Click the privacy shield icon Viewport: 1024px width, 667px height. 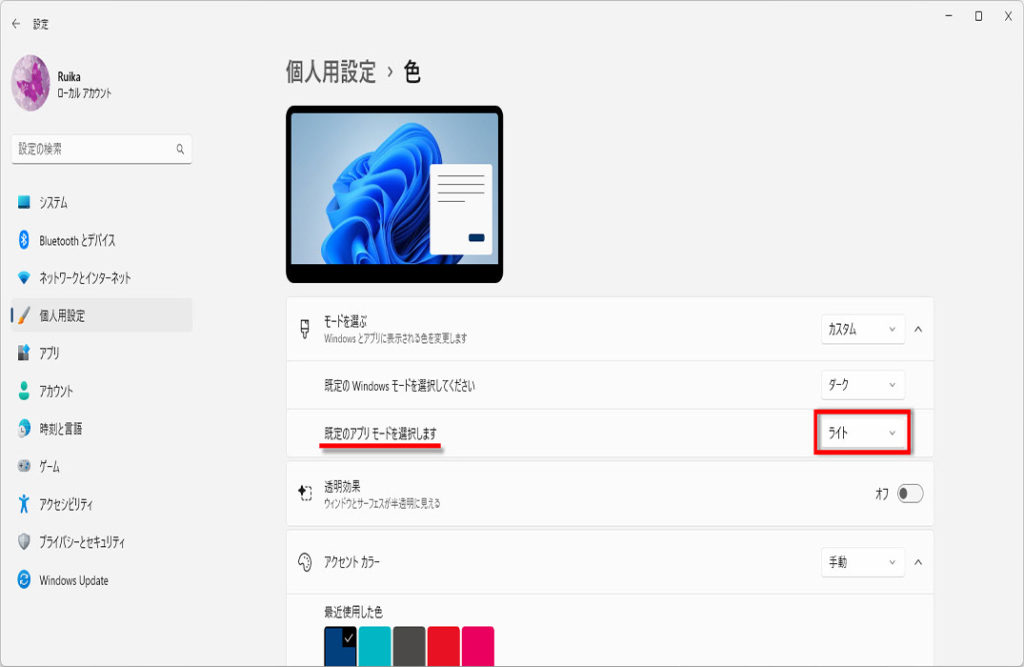(24, 542)
